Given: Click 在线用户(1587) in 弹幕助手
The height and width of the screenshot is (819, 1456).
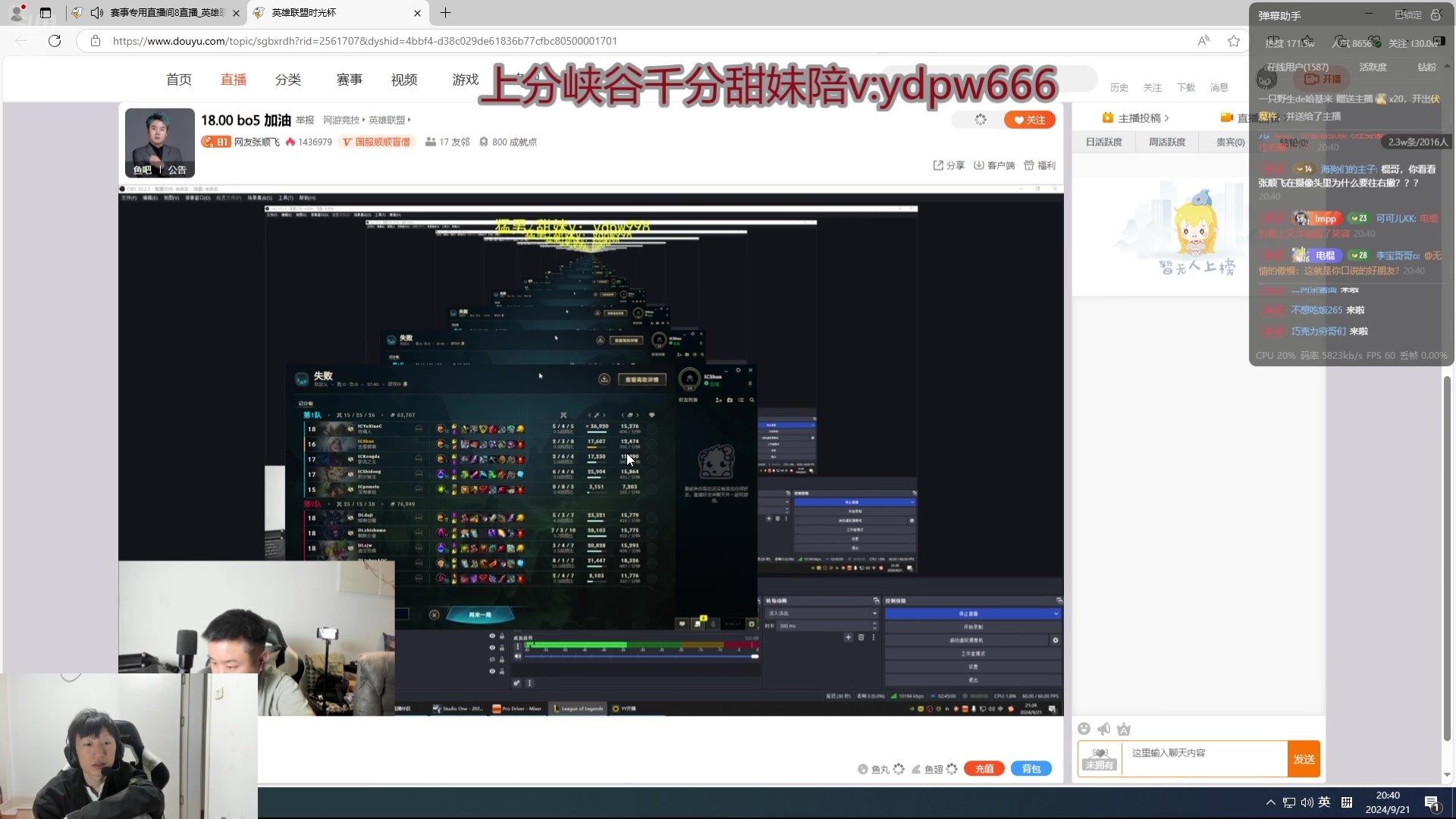Looking at the screenshot, I should [x=1298, y=67].
